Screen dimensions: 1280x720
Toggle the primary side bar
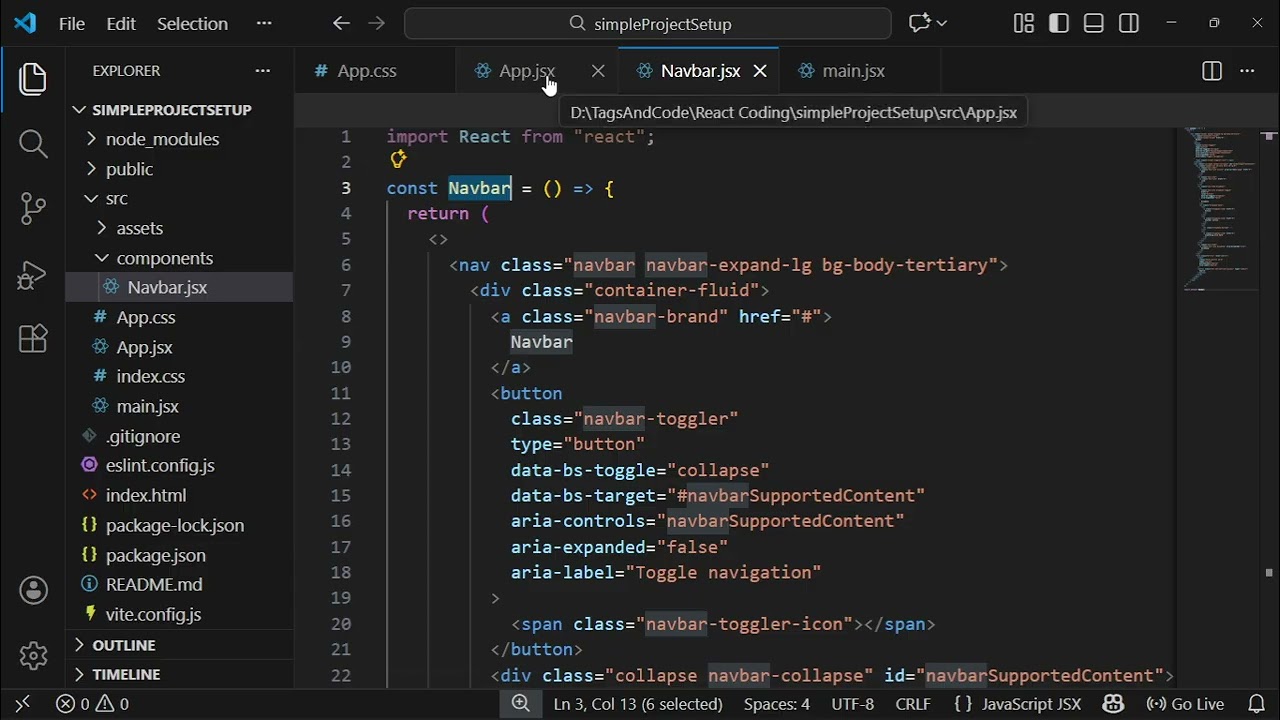[x=1058, y=23]
